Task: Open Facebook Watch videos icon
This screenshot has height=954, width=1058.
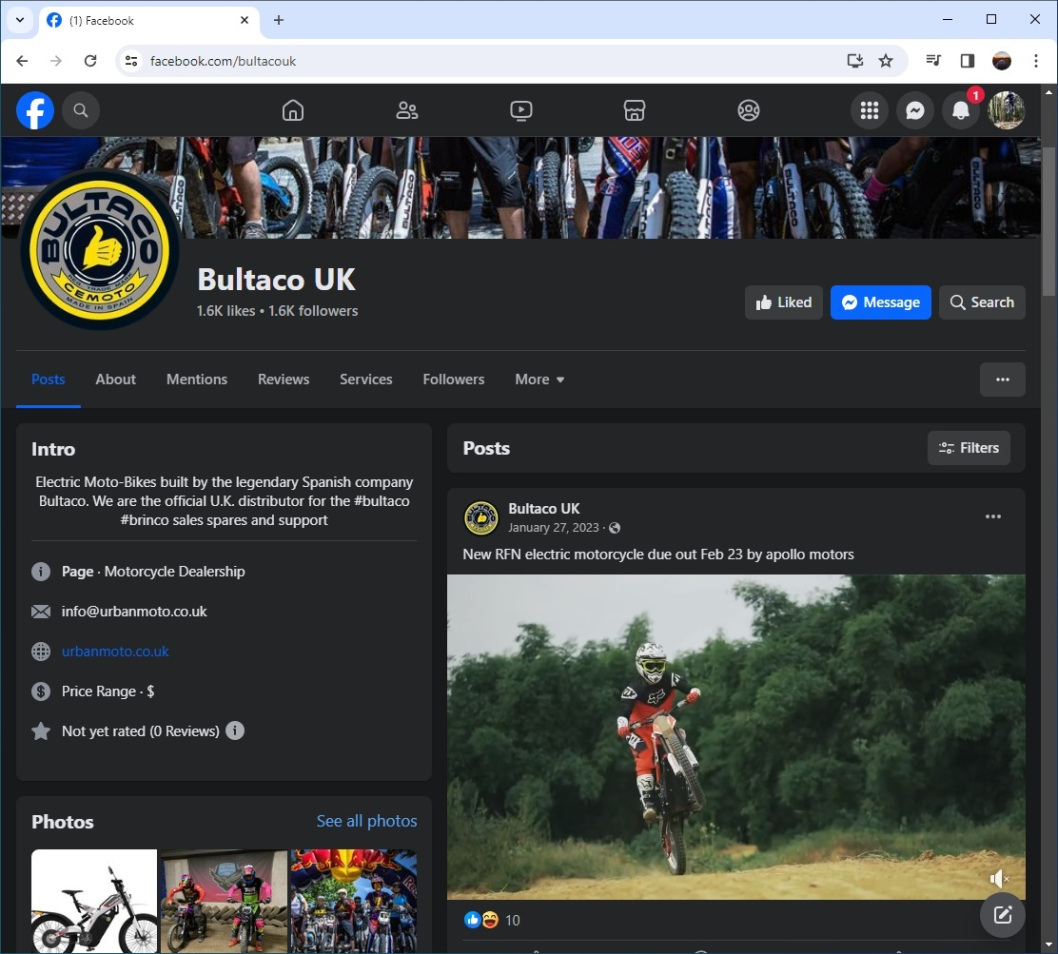Action: pos(521,110)
